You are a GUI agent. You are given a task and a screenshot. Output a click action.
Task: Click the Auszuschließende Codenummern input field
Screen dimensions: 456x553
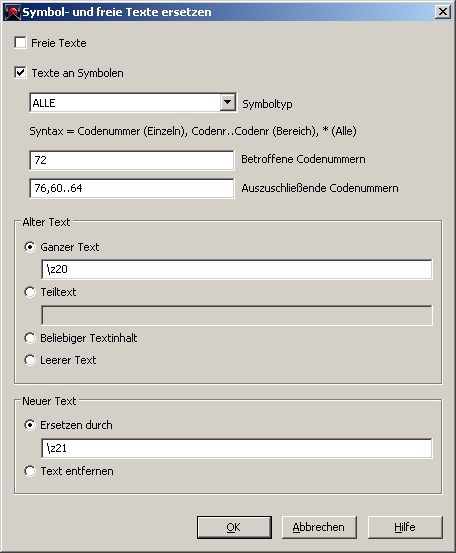tap(132, 188)
